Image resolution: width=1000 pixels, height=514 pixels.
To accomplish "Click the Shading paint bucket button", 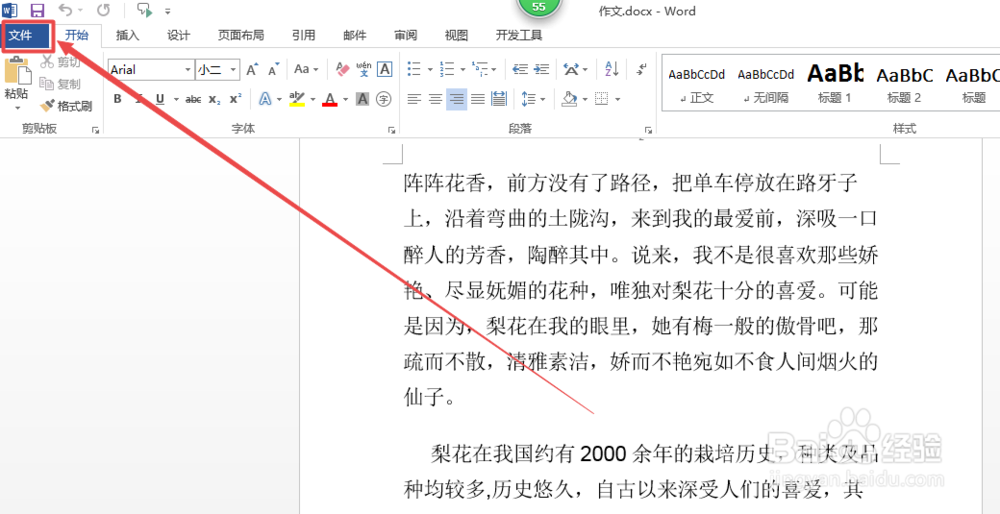I will click(x=570, y=99).
